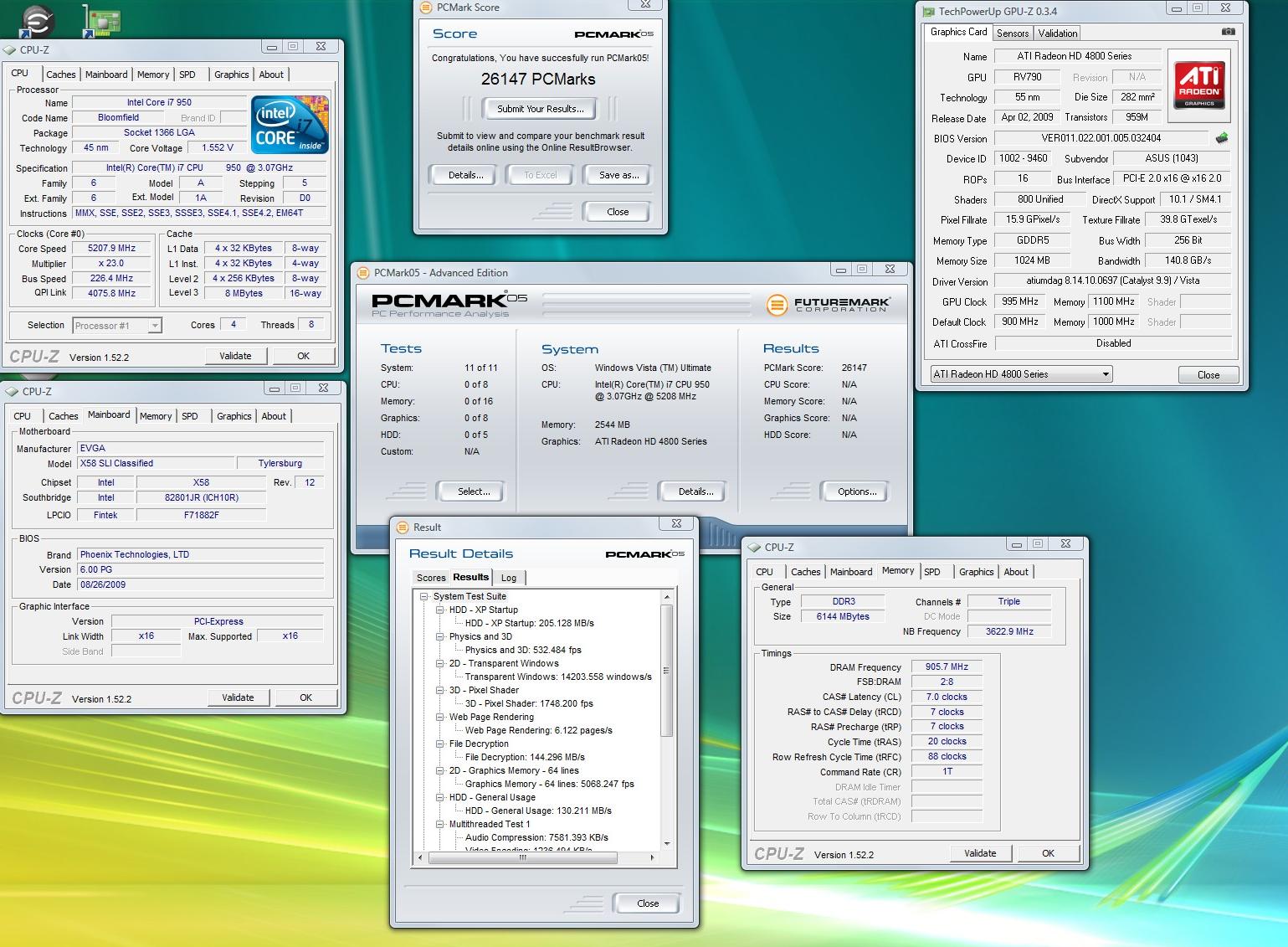Click the GPU-Z title bar icon
Screen dimensions: 1288x947
pyautogui.click(x=928, y=12)
